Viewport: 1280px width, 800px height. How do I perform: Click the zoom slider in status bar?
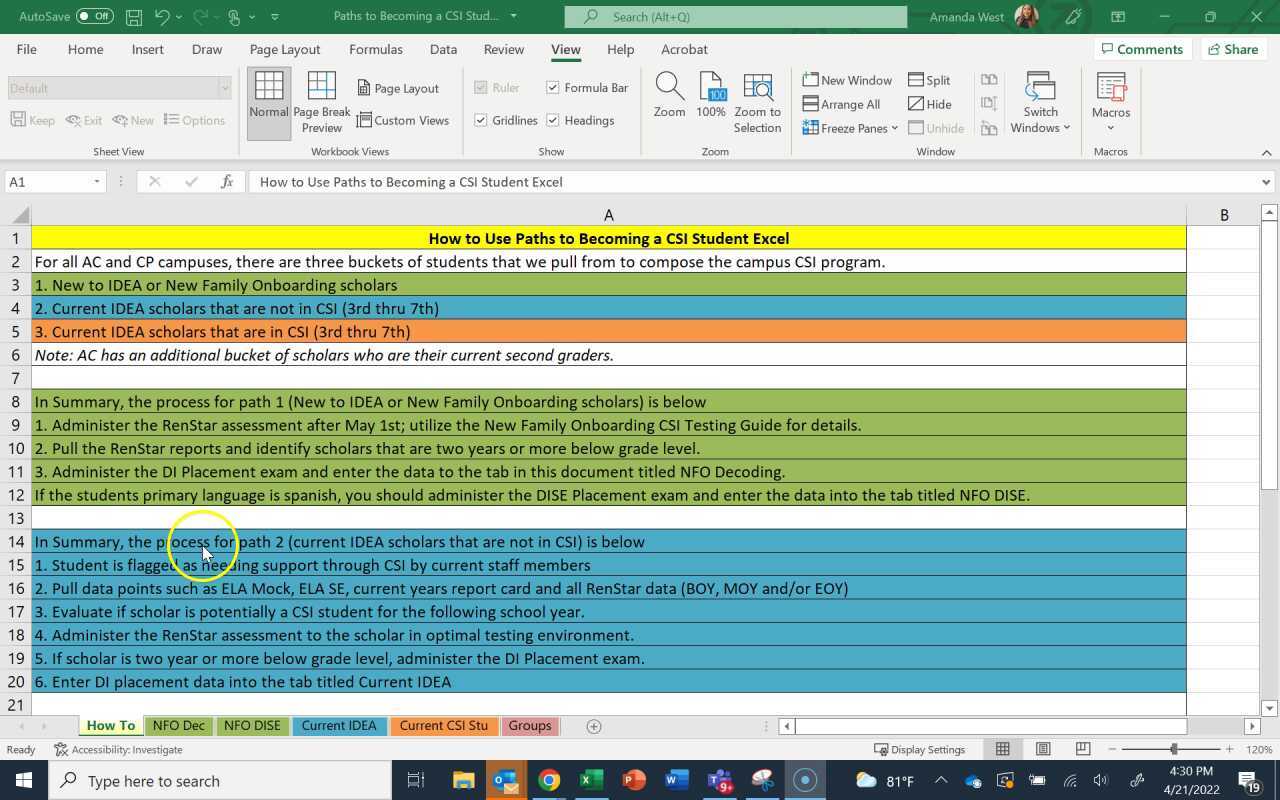click(1173, 749)
